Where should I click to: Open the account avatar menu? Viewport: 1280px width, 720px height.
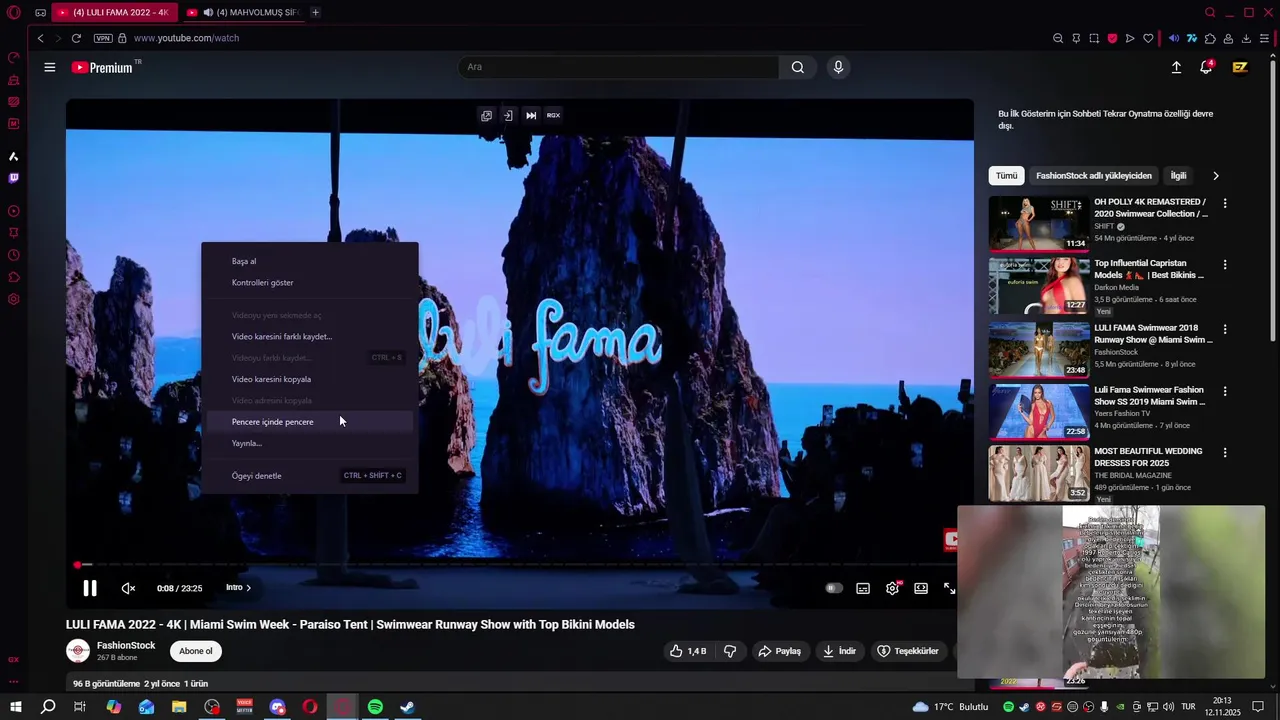coord(1240,67)
